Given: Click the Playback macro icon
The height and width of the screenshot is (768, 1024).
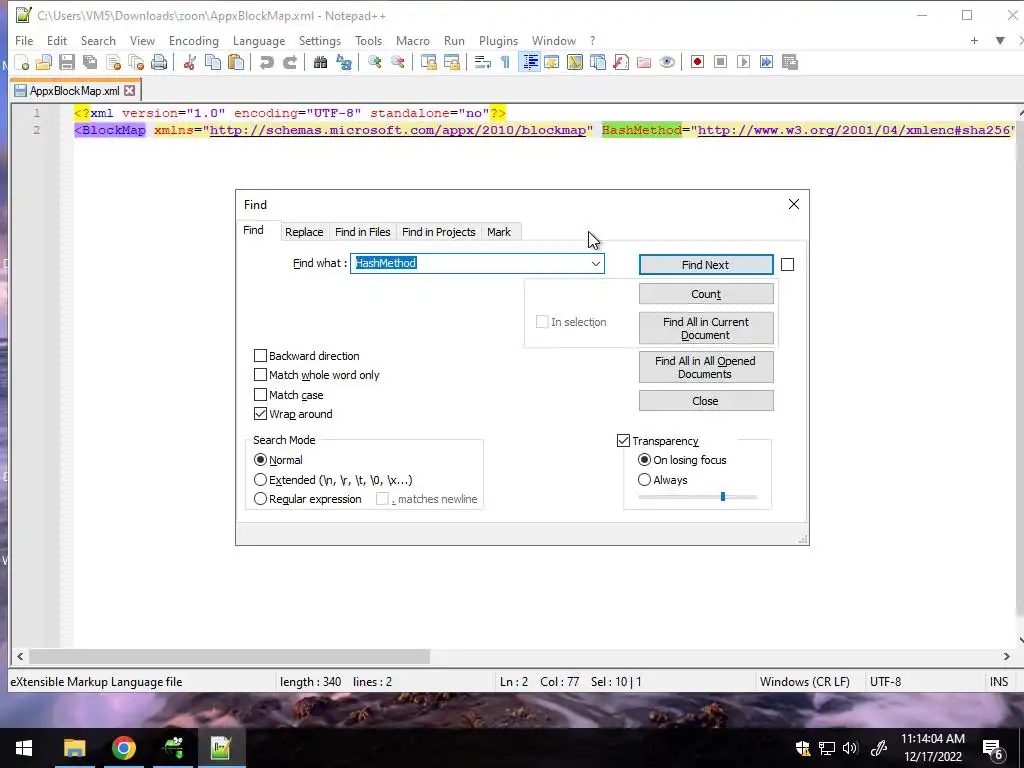Looking at the screenshot, I should [743, 62].
